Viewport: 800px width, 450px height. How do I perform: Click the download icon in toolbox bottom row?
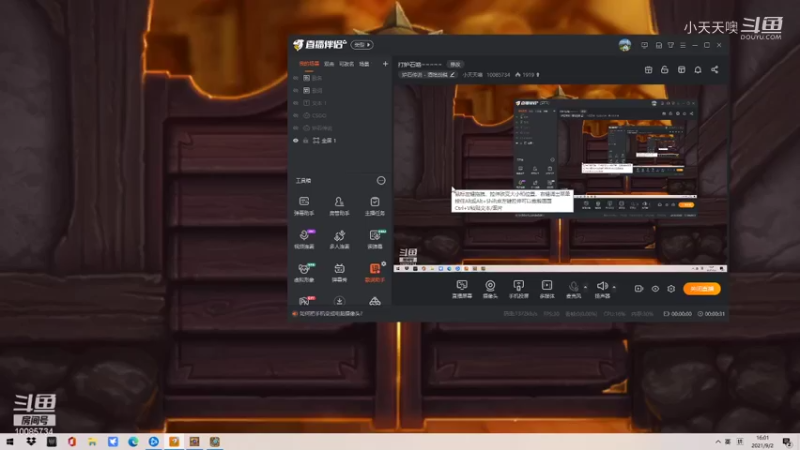[339, 301]
